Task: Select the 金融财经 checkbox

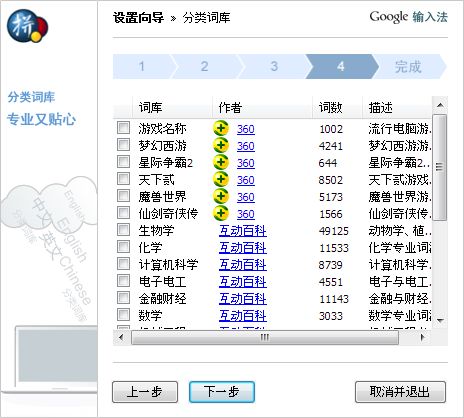Action: coord(123,298)
